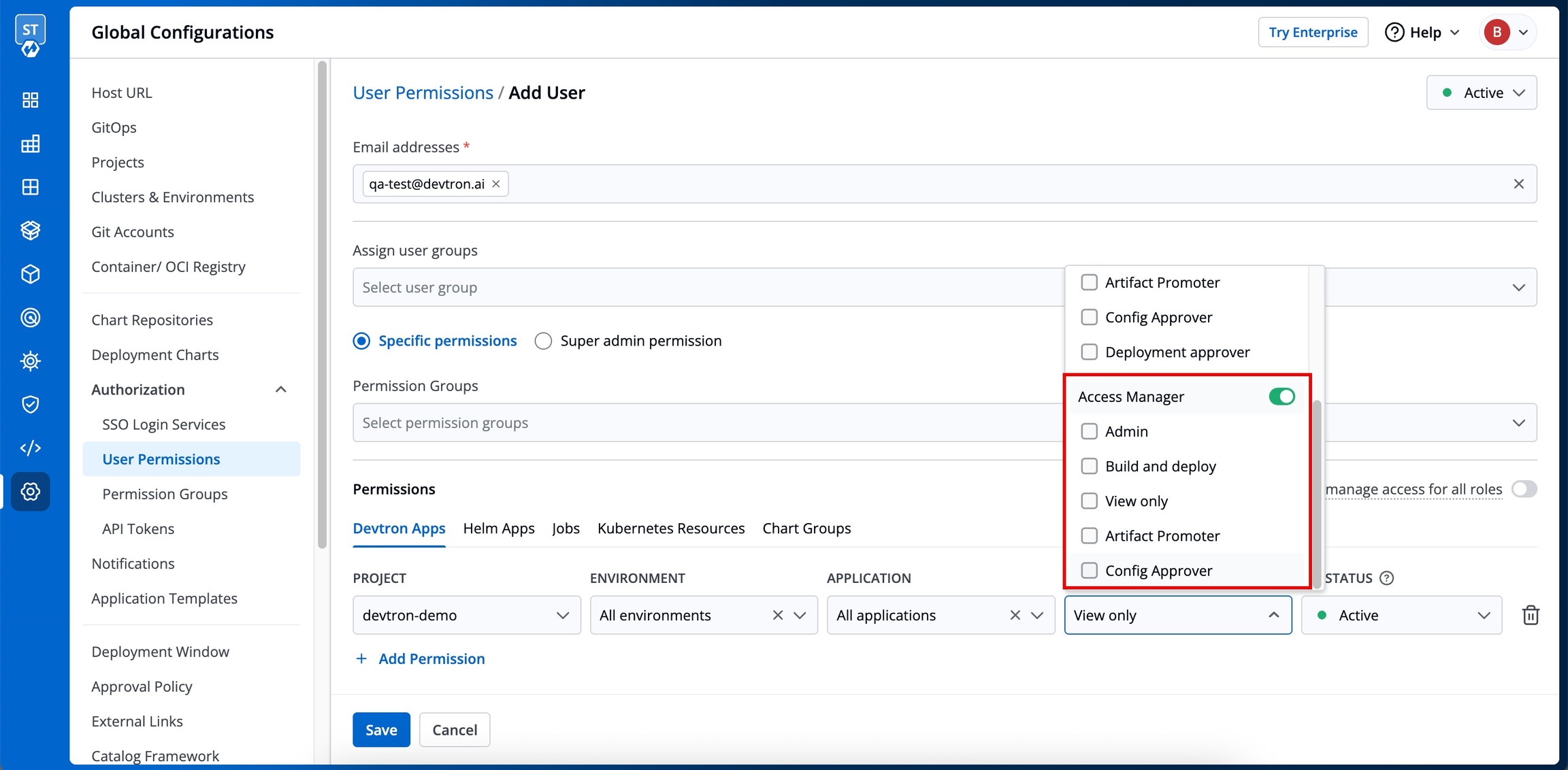Screen dimensions: 1568x770
Task: Open Host URL settings
Action: pos(122,93)
